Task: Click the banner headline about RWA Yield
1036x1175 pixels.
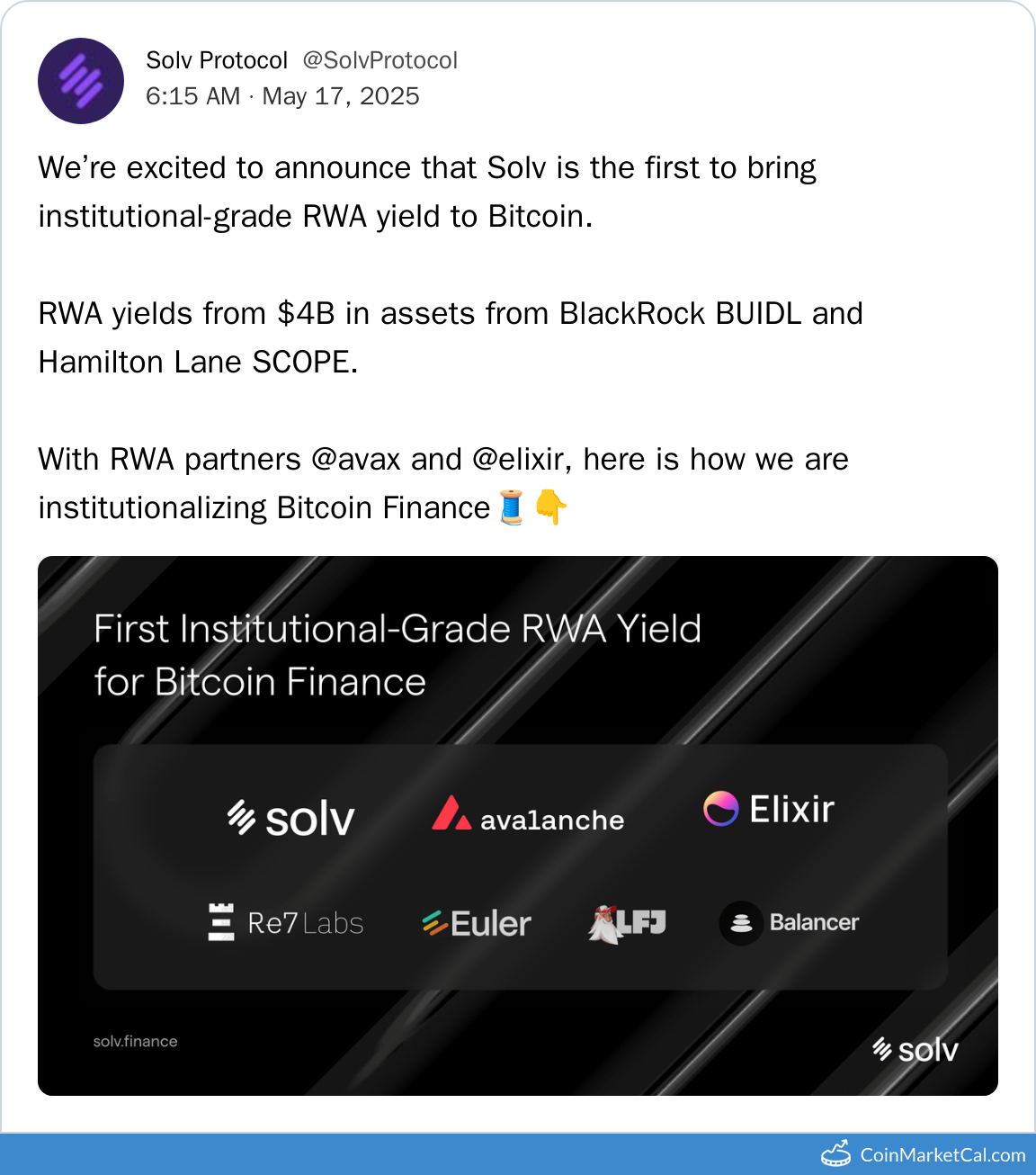Action: pyautogui.click(x=397, y=655)
